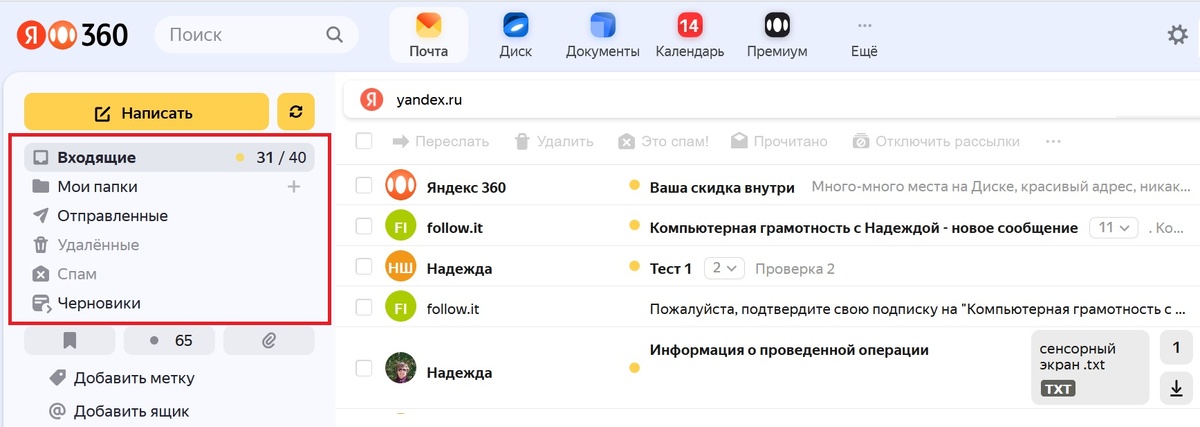This screenshot has height=427, width=1200.
Task: Open the Премиум section
Action: tap(776, 35)
